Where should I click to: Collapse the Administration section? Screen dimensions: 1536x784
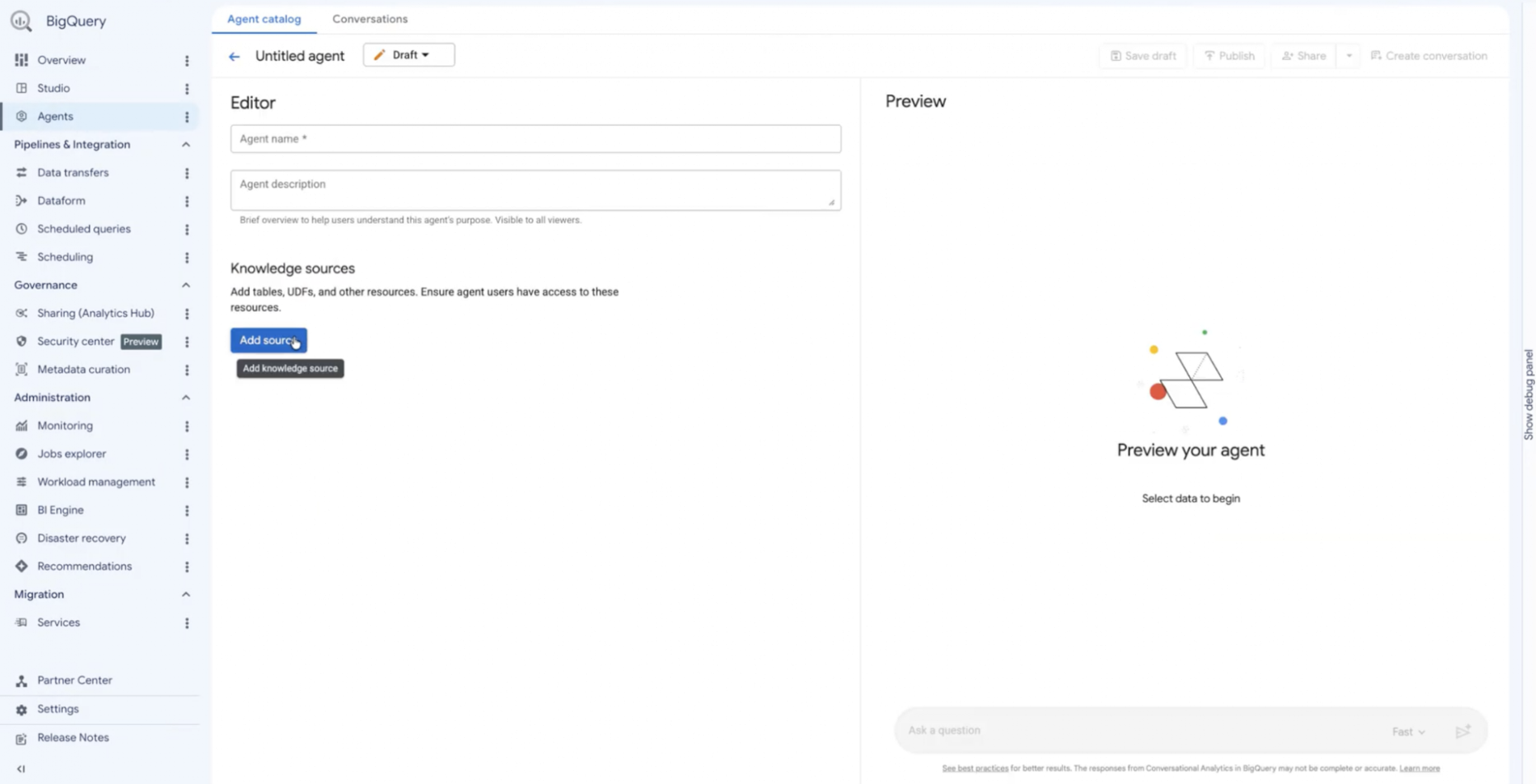pyautogui.click(x=186, y=398)
